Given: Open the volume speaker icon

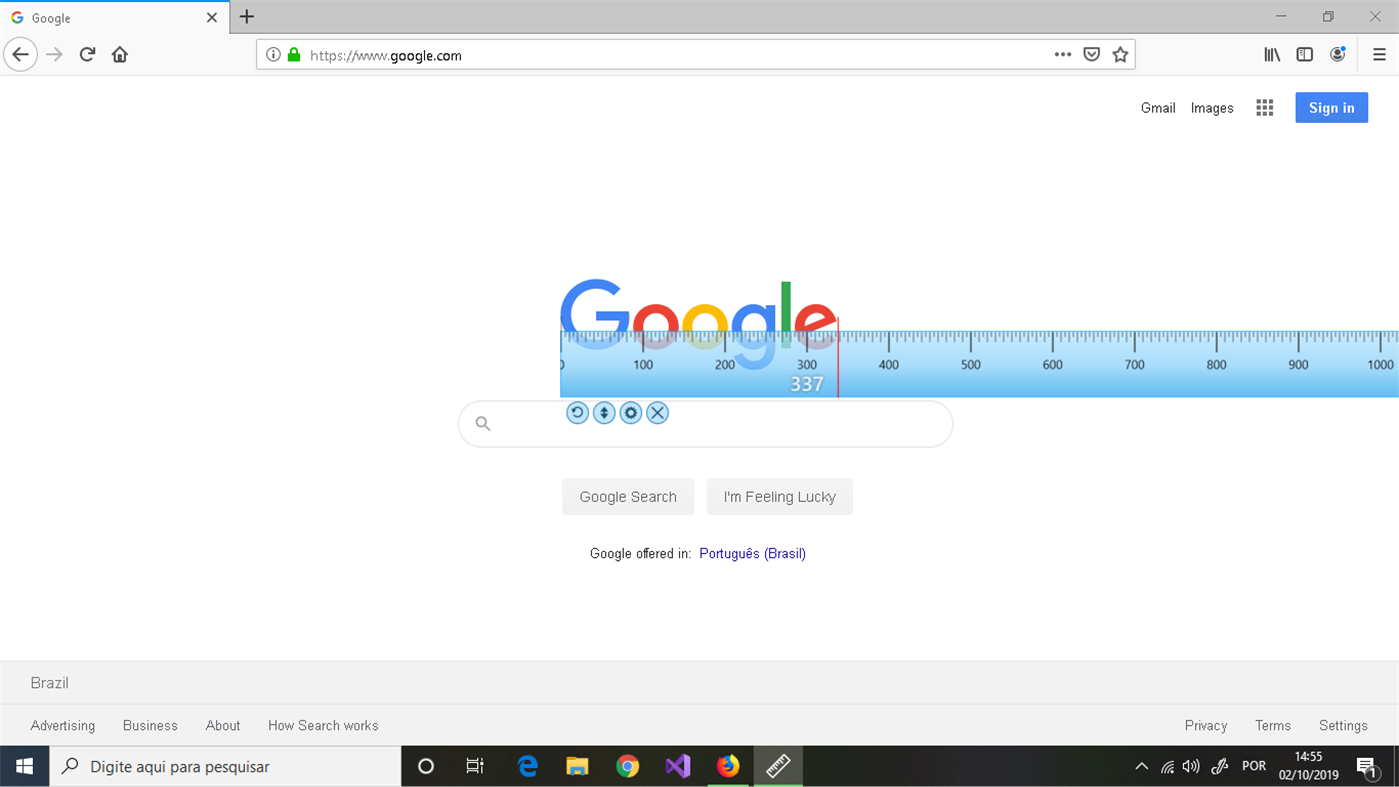Looking at the screenshot, I should click(1191, 767).
